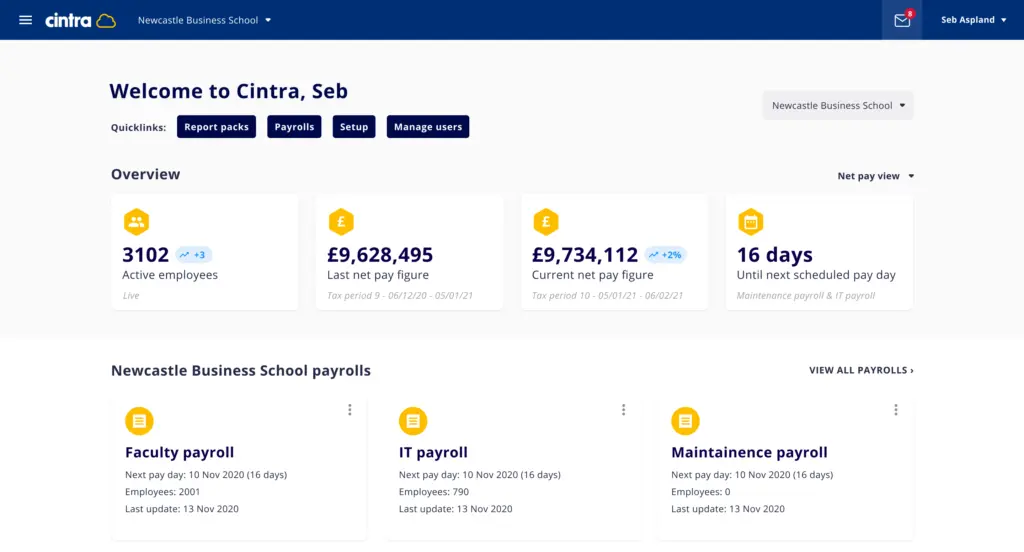
Task: Expand the Newcastle Business School header dropdown
Action: pyautogui.click(x=204, y=20)
